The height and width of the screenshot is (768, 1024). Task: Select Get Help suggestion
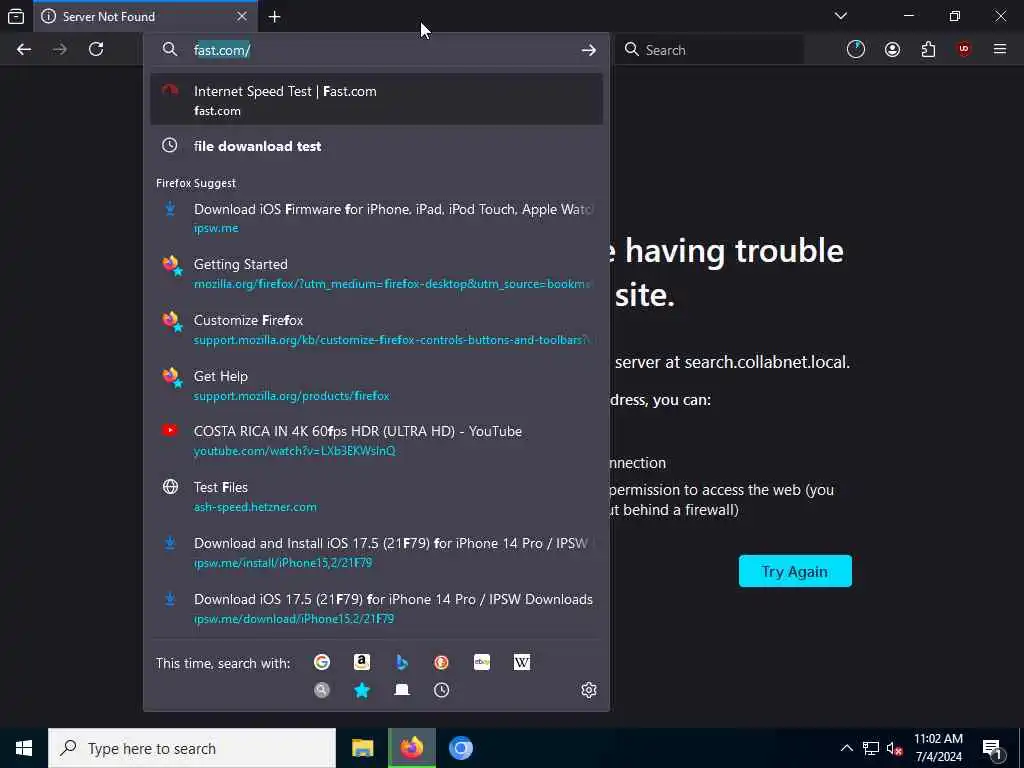[x=376, y=385]
